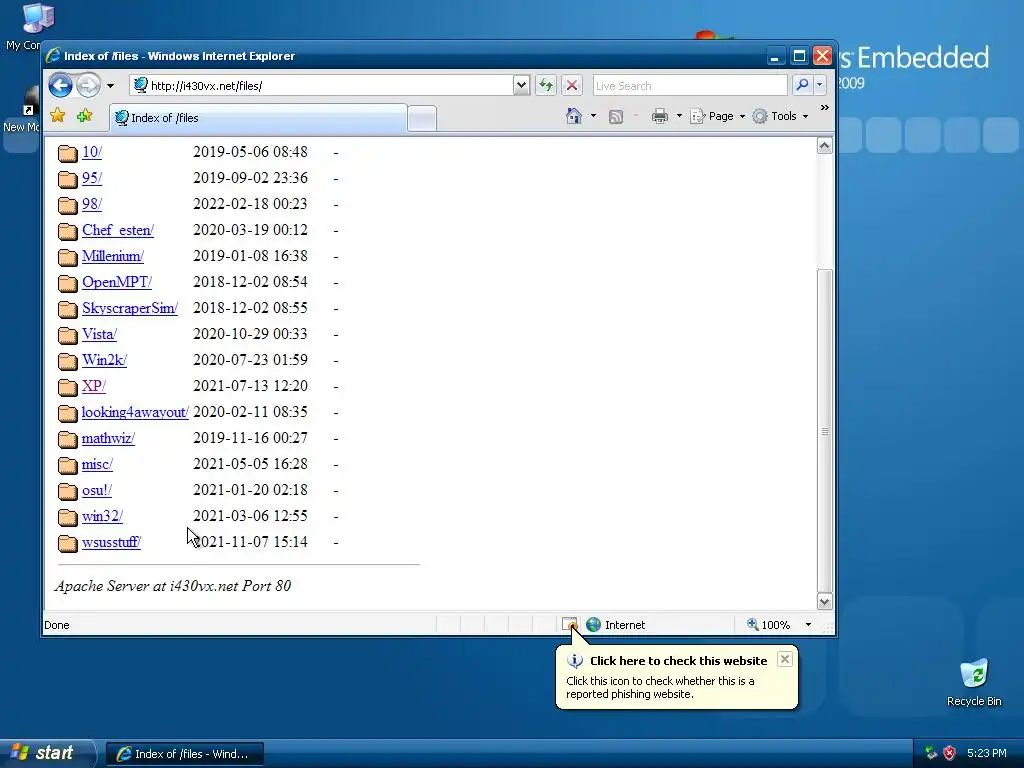Image resolution: width=1024 pixels, height=768 pixels.
Task: Open the OpenMPT/ folder link
Action: click(117, 282)
